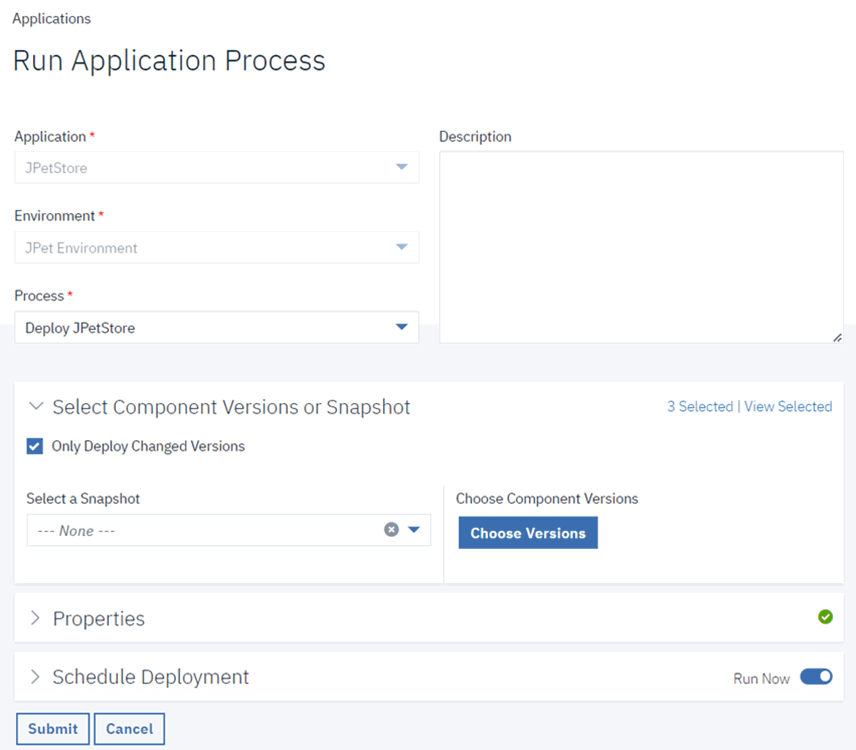Uncheck Only Deploy Changed Versions
This screenshot has height=750, width=856.
click(33, 446)
